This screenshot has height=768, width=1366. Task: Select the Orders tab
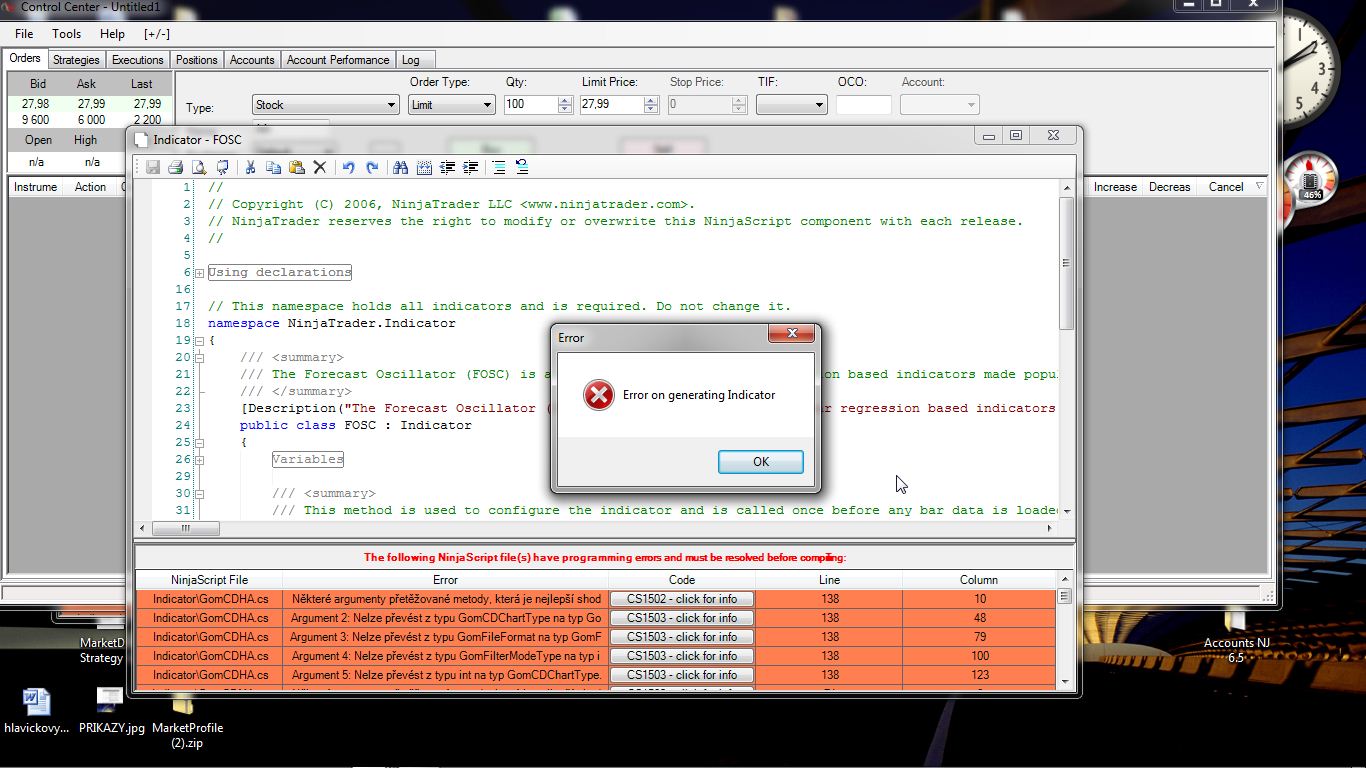[x=25, y=59]
